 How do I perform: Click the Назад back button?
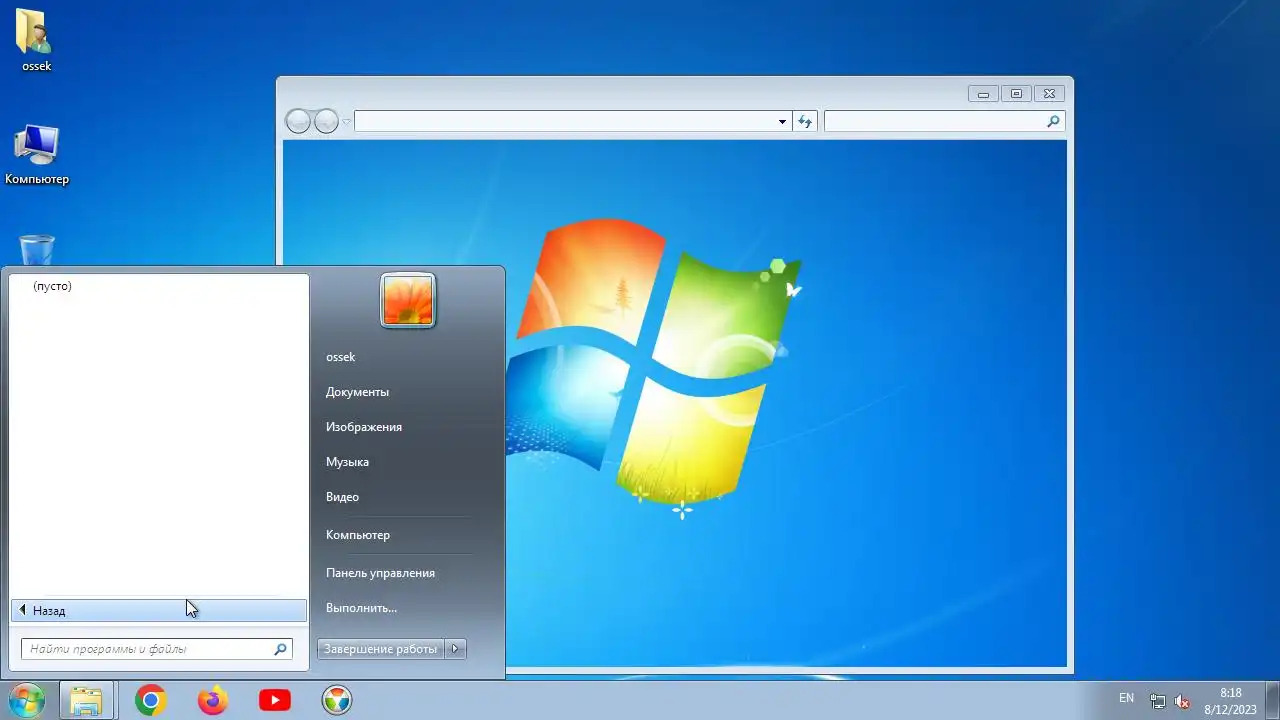[159, 610]
